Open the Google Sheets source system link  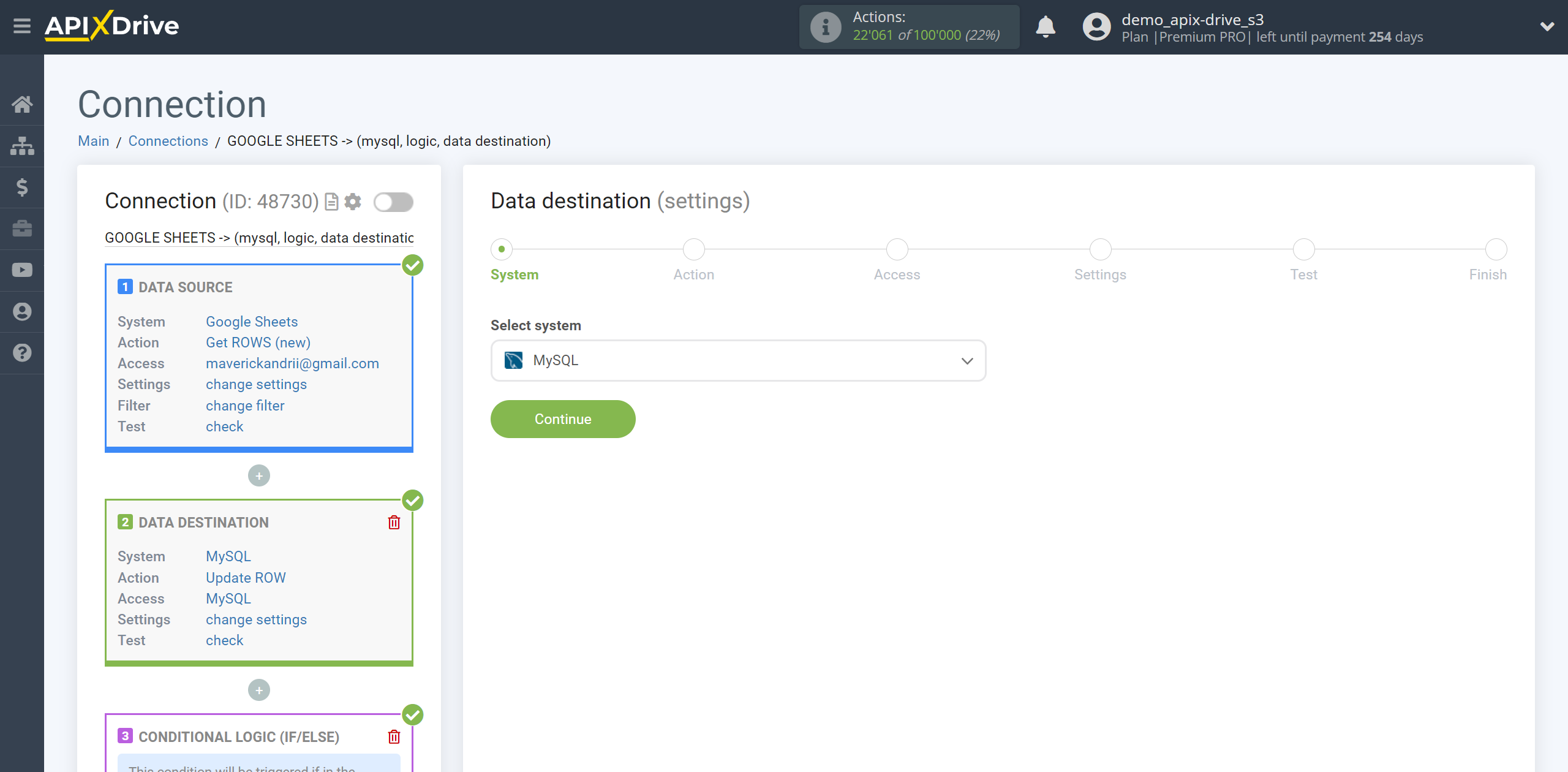tap(252, 322)
